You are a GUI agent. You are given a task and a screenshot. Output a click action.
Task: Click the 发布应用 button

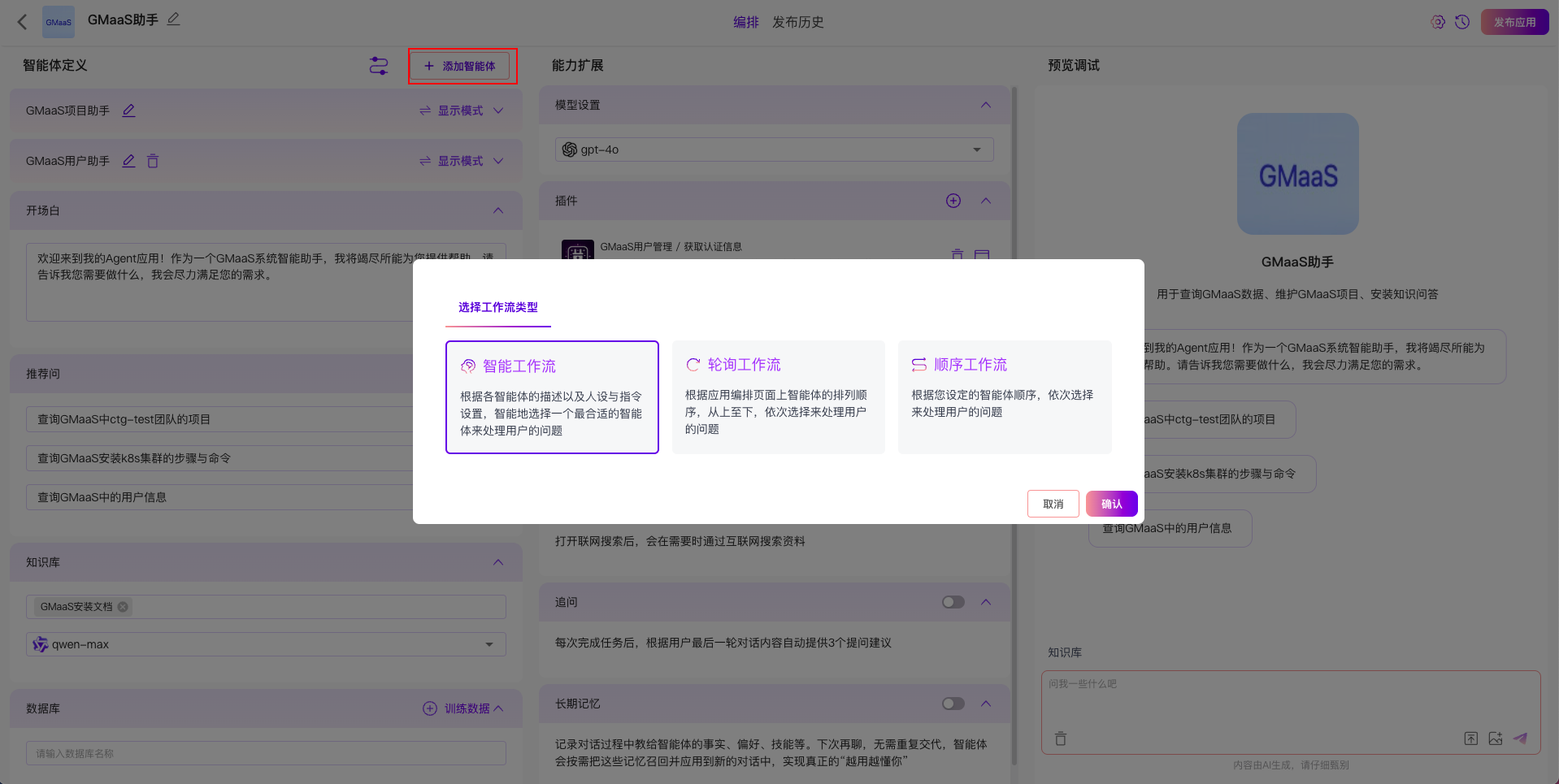1515,22
